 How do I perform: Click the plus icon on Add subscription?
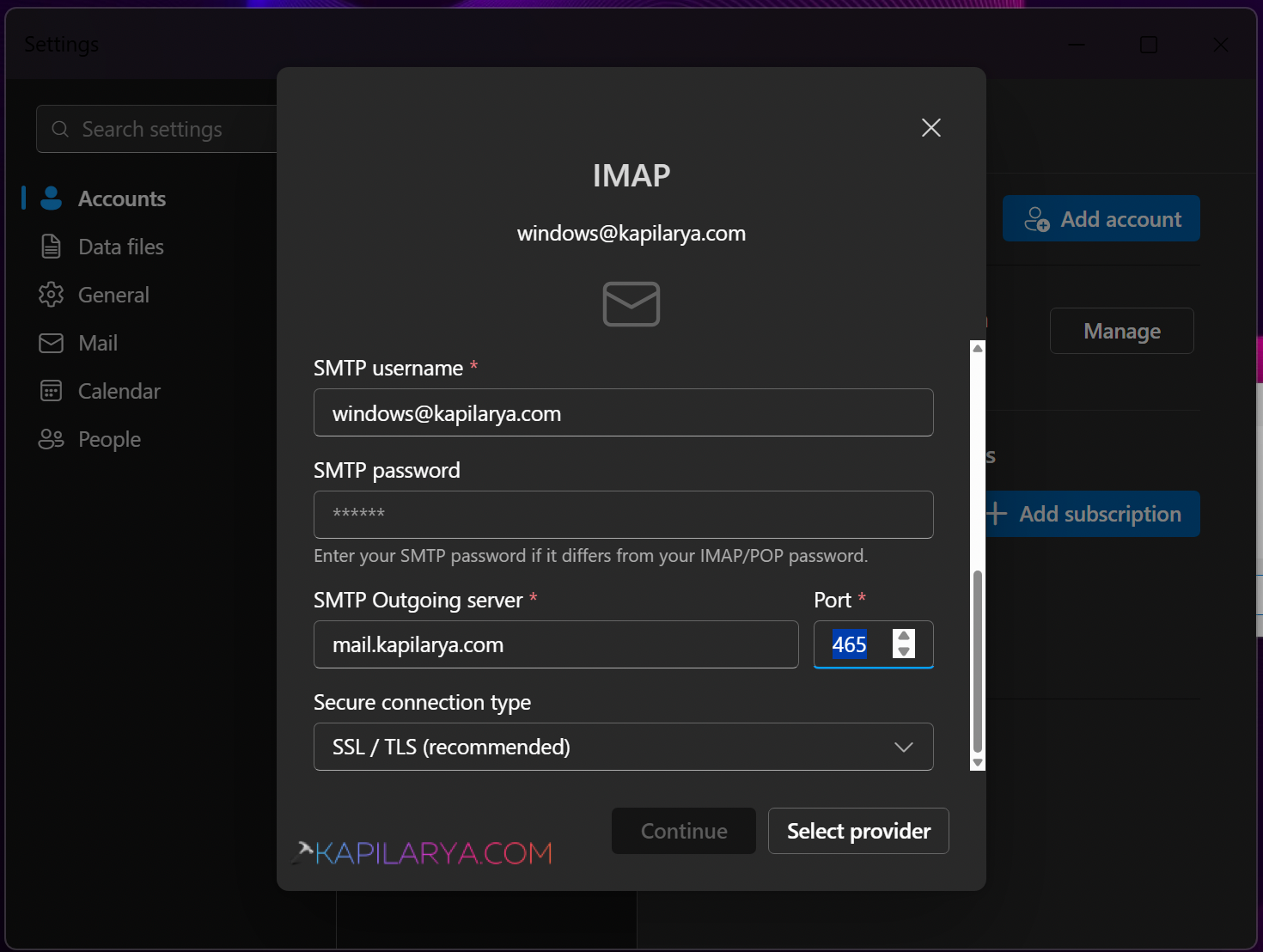[997, 514]
